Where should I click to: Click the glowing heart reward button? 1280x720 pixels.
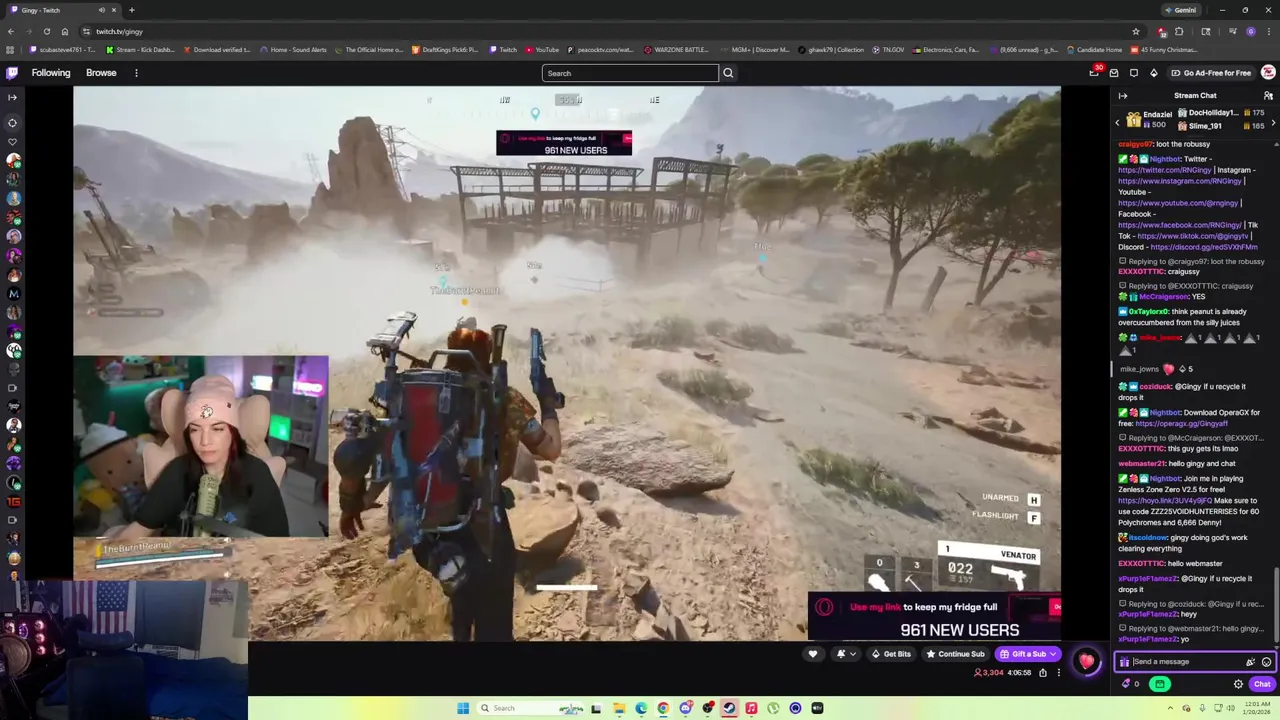[x=1086, y=661]
